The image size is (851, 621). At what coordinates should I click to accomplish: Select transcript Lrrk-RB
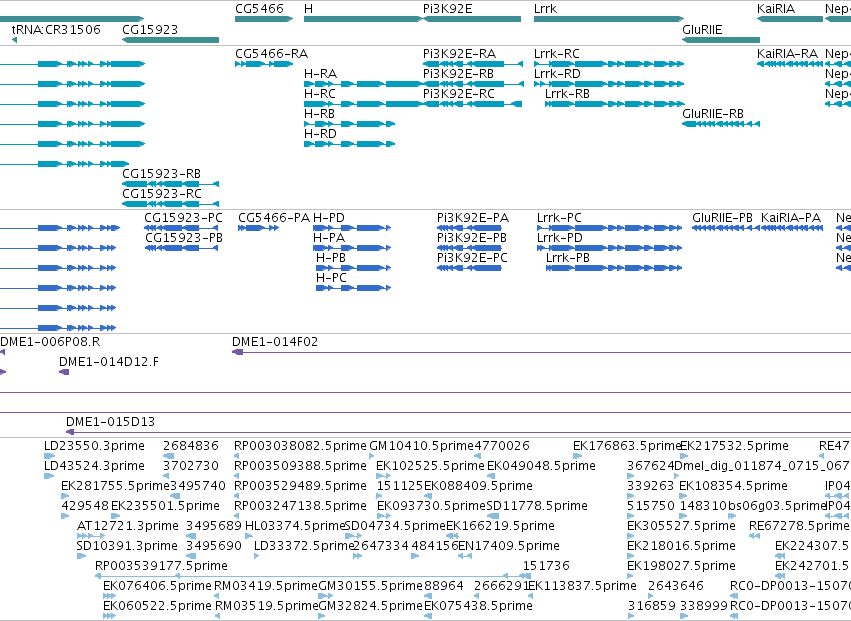614,104
